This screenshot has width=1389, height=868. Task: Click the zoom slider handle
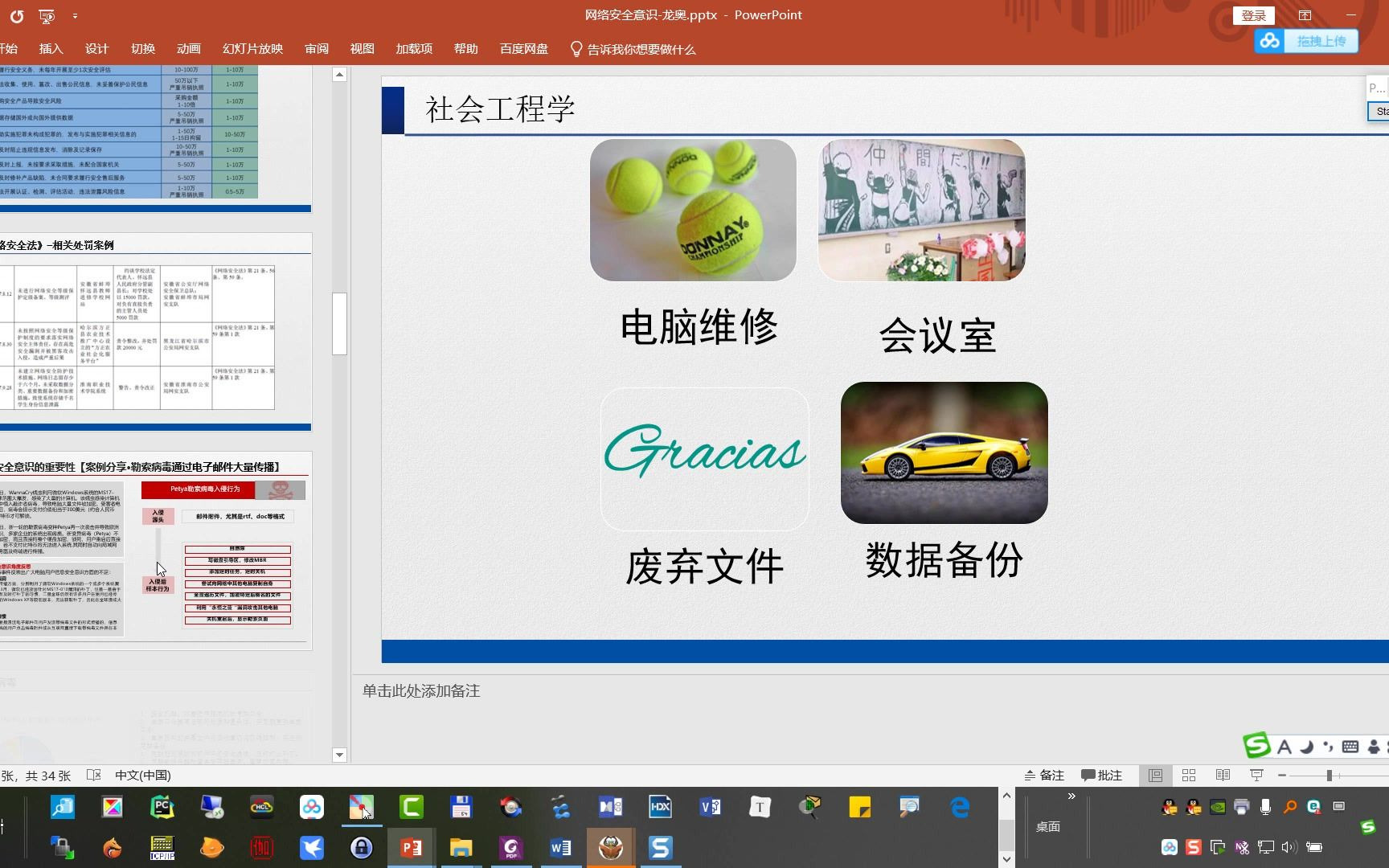[x=1330, y=776]
